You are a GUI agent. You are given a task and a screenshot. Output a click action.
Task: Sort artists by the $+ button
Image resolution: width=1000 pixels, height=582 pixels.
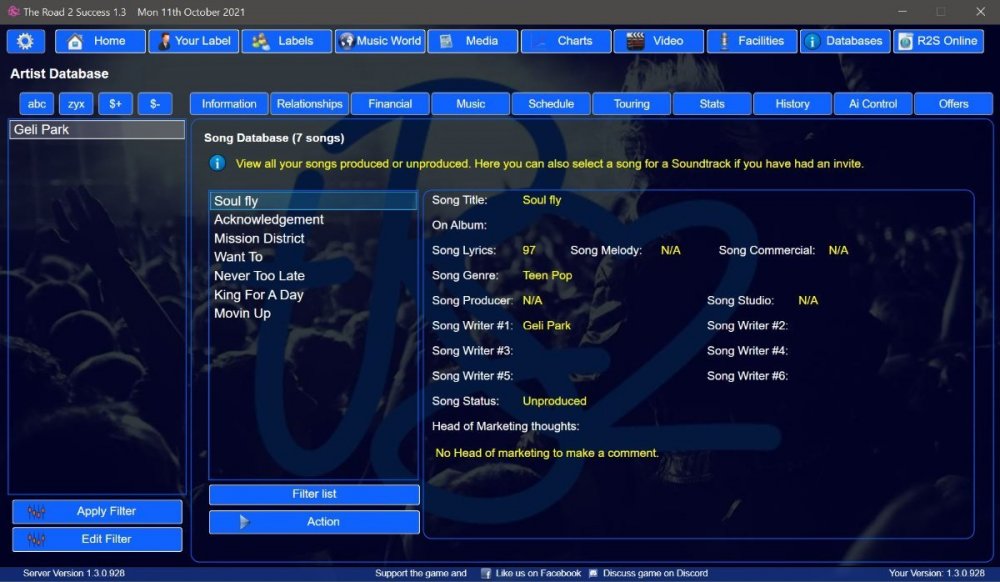pyautogui.click(x=115, y=104)
